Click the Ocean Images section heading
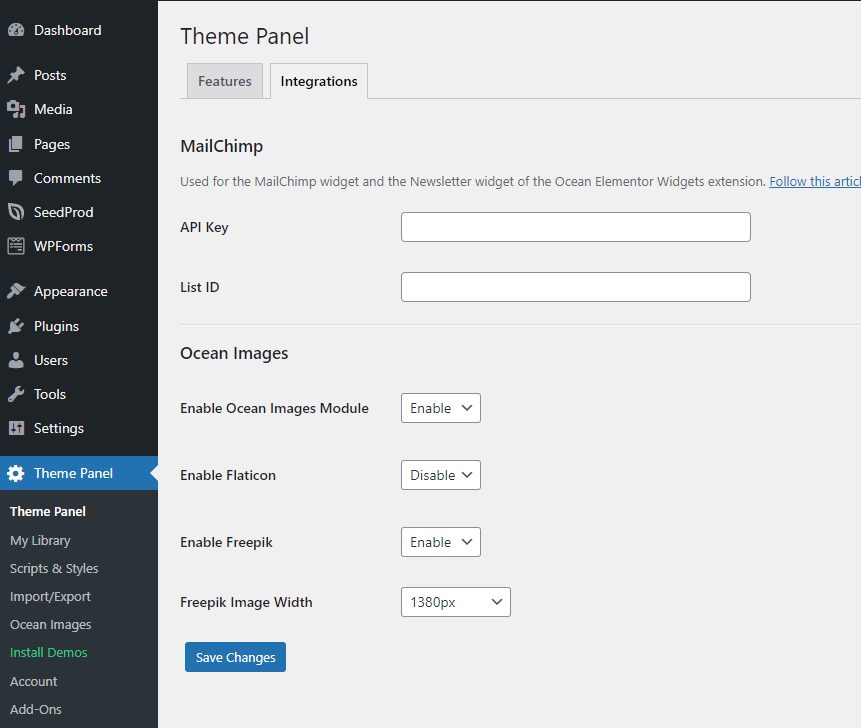861x728 pixels. pyautogui.click(x=234, y=354)
